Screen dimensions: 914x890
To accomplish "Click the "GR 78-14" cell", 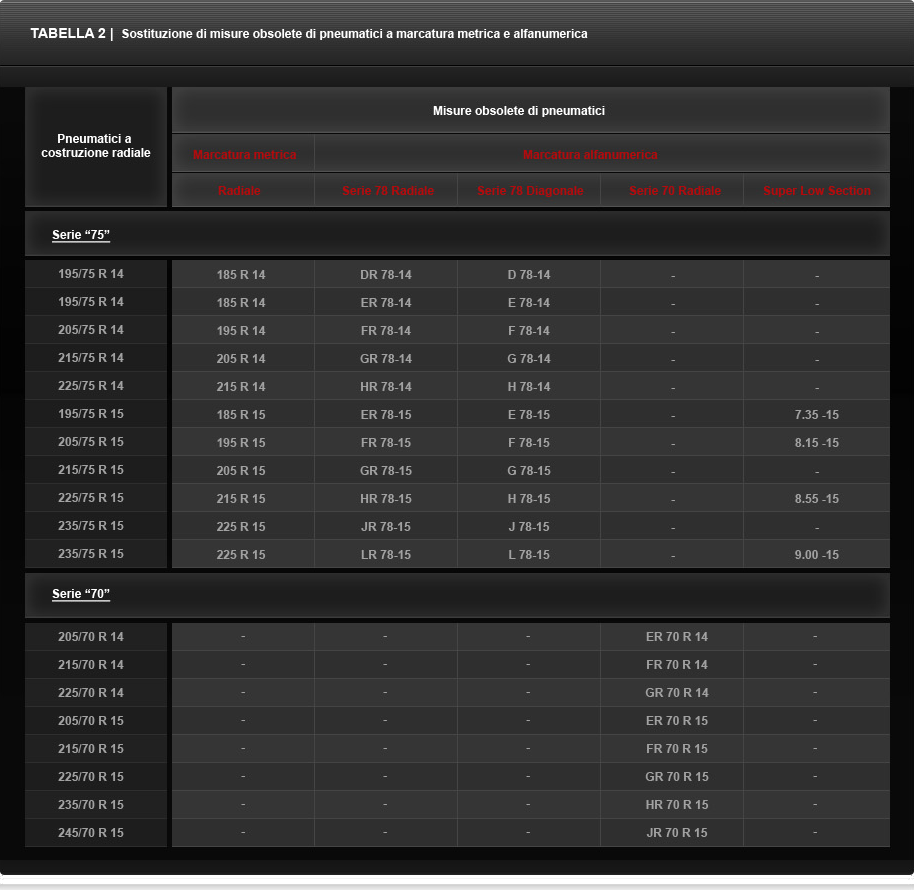I will tap(386, 358).
